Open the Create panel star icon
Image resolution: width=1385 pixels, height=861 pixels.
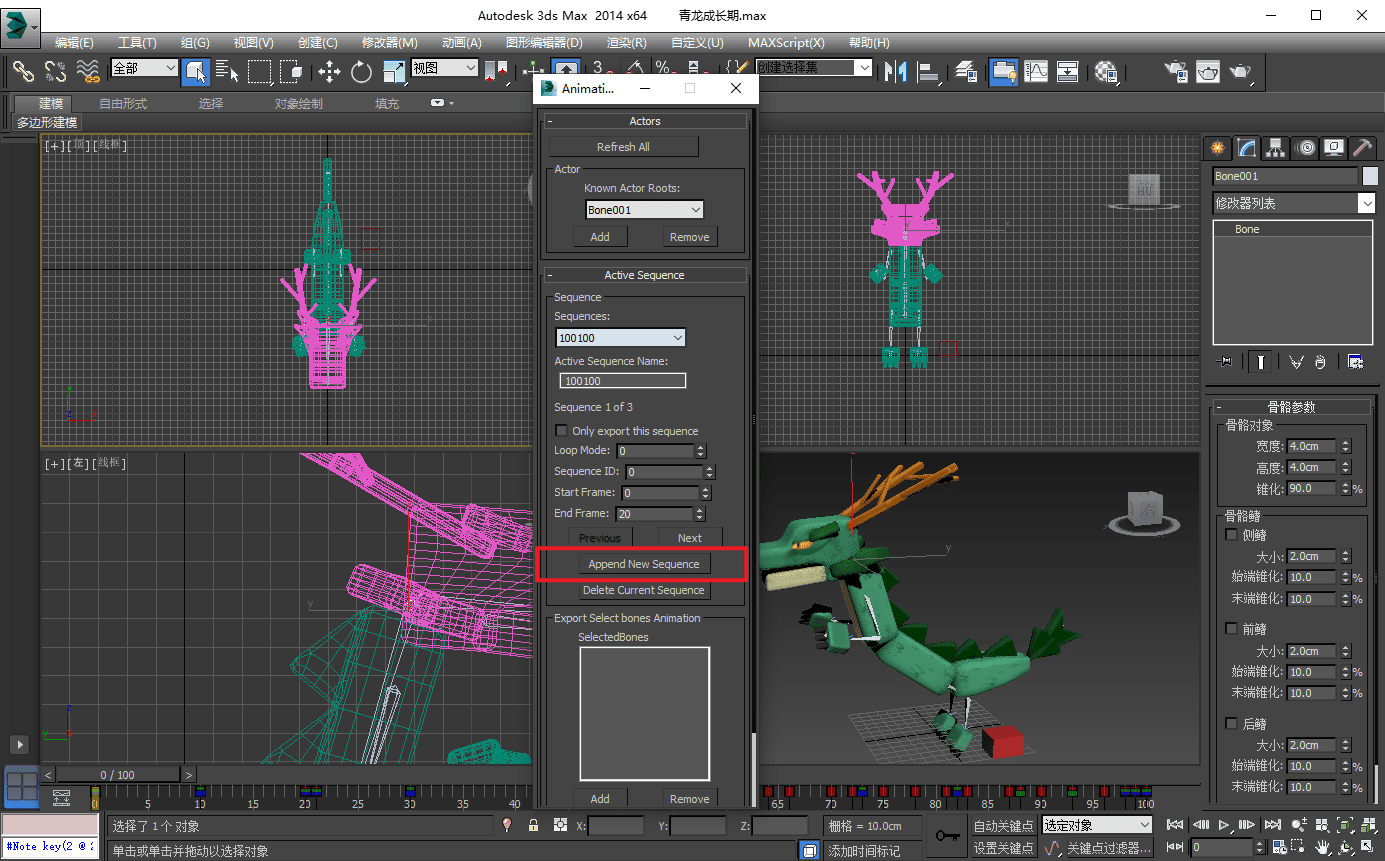(1217, 148)
